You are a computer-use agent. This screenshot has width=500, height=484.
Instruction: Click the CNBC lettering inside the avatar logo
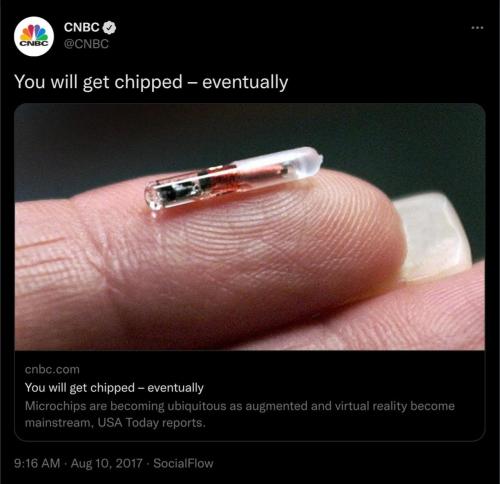click(34, 43)
